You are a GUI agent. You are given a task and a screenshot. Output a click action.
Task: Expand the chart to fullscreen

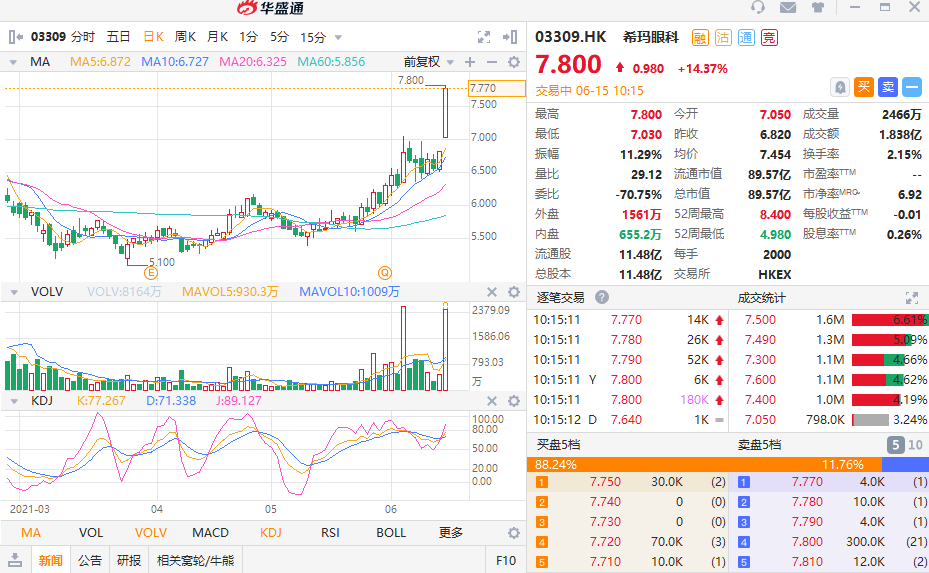click(x=484, y=38)
